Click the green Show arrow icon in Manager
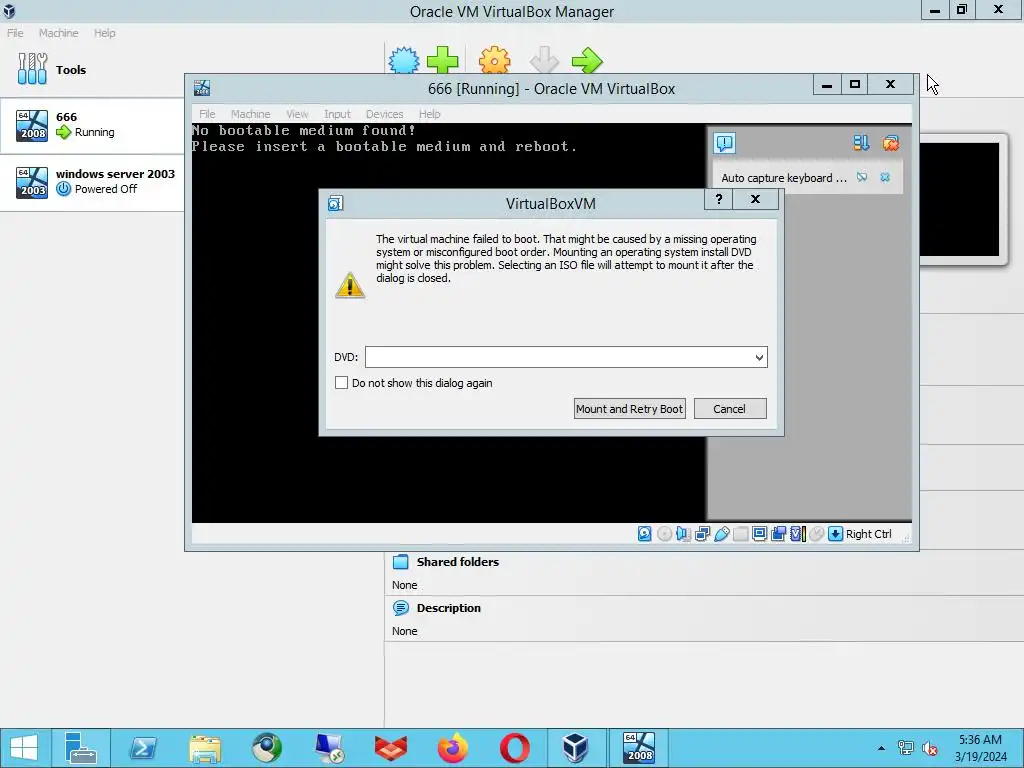The width and height of the screenshot is (1024, 768). coord(586,61)
